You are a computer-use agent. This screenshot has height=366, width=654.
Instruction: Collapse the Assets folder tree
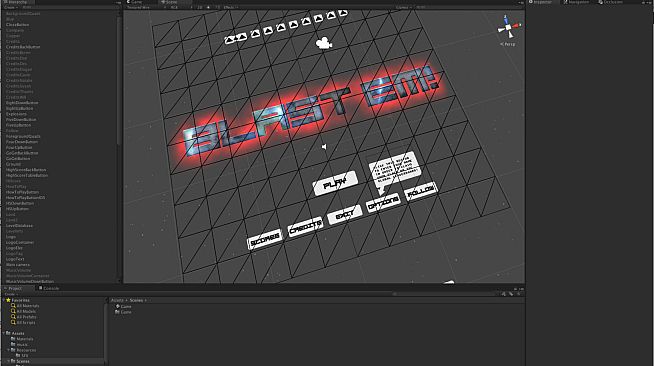(x=4, y=333)
